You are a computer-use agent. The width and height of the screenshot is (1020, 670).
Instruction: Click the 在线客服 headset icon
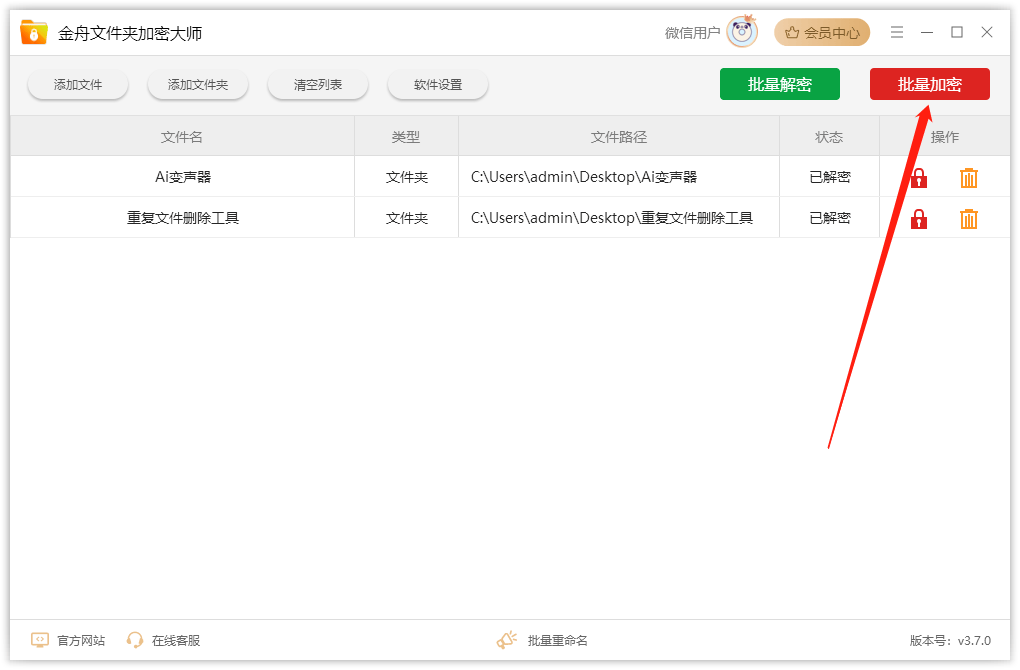click(135, 640)
